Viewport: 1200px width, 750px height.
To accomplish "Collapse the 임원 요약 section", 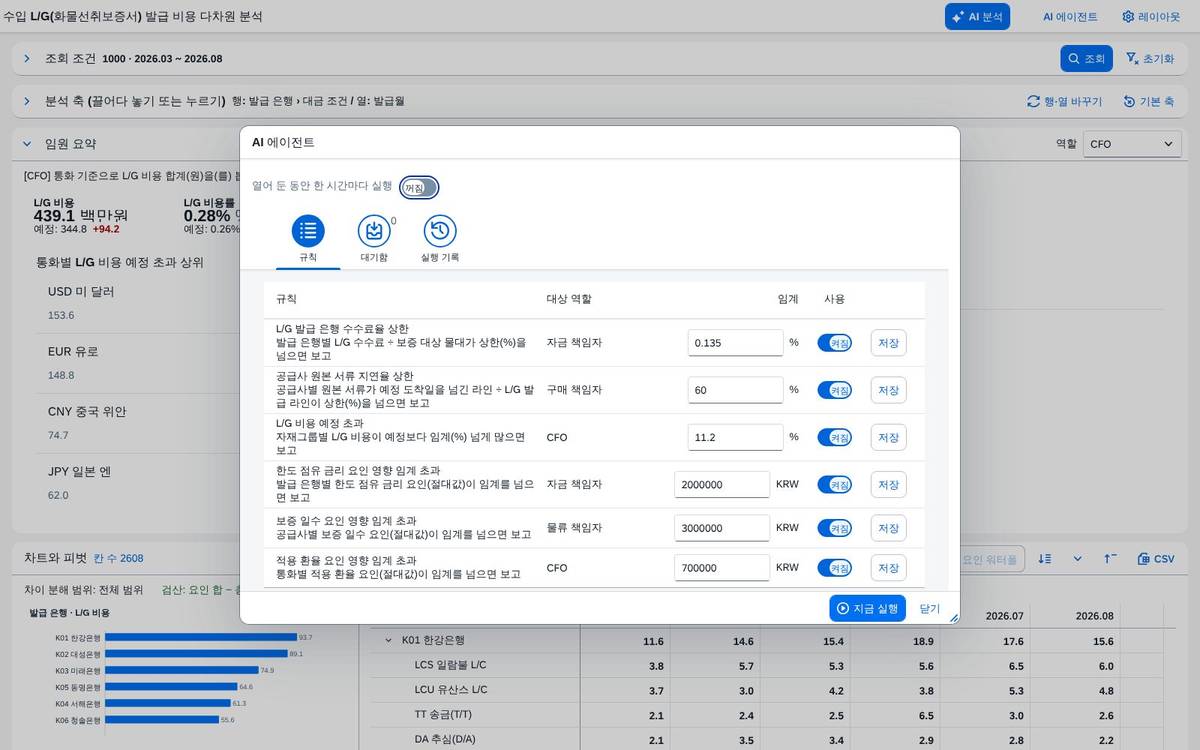I will [x=27, y=144].
